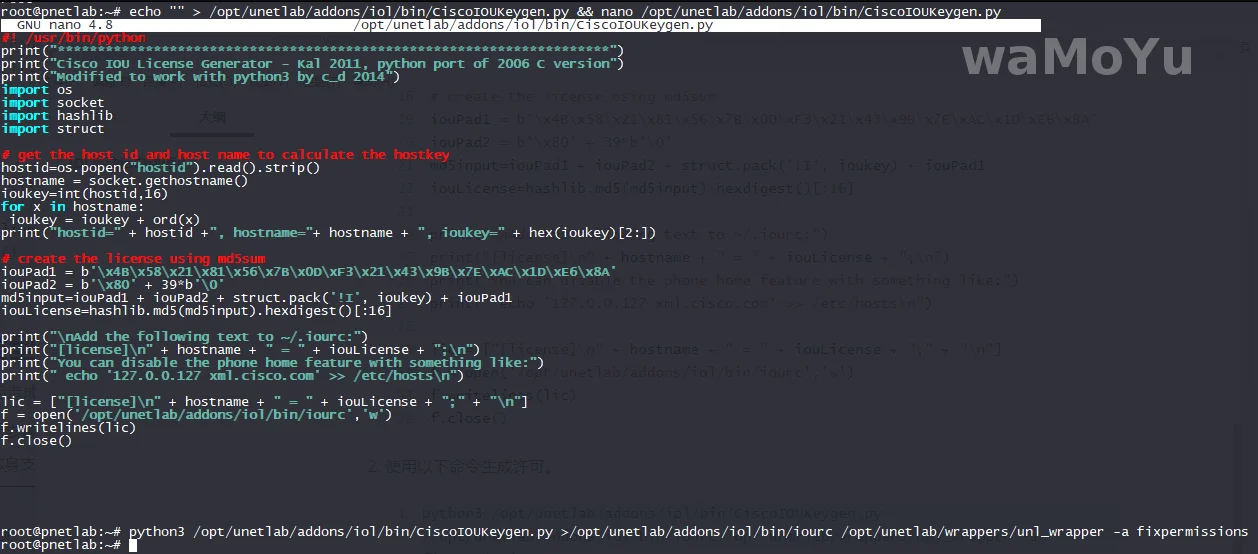The width and height of the screenshot is (1258, 554).
Task: Click the 'import hashlib' line
Action: coord(56,116)
